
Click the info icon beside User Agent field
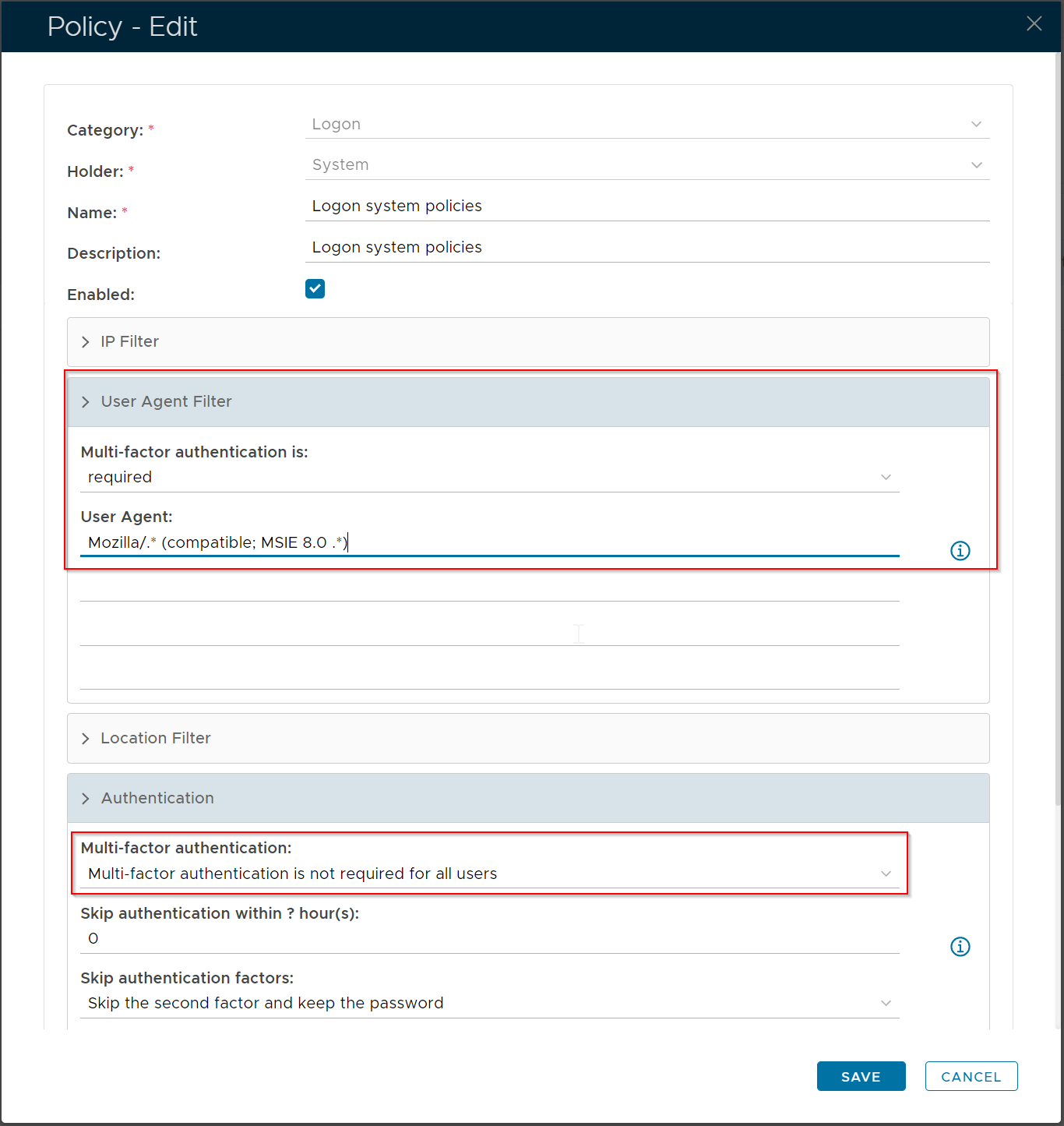click(960, 551)
